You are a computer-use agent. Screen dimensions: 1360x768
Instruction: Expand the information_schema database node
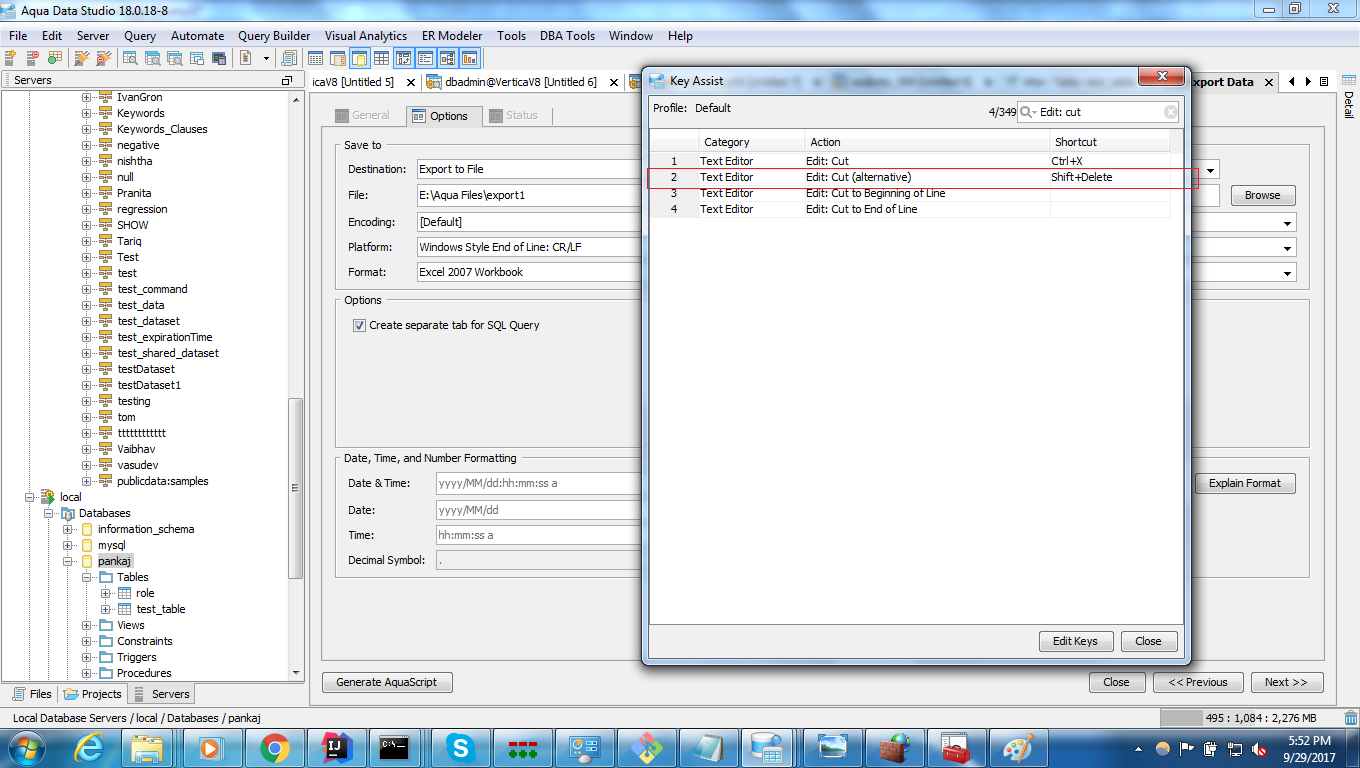(x=67, y=529)
